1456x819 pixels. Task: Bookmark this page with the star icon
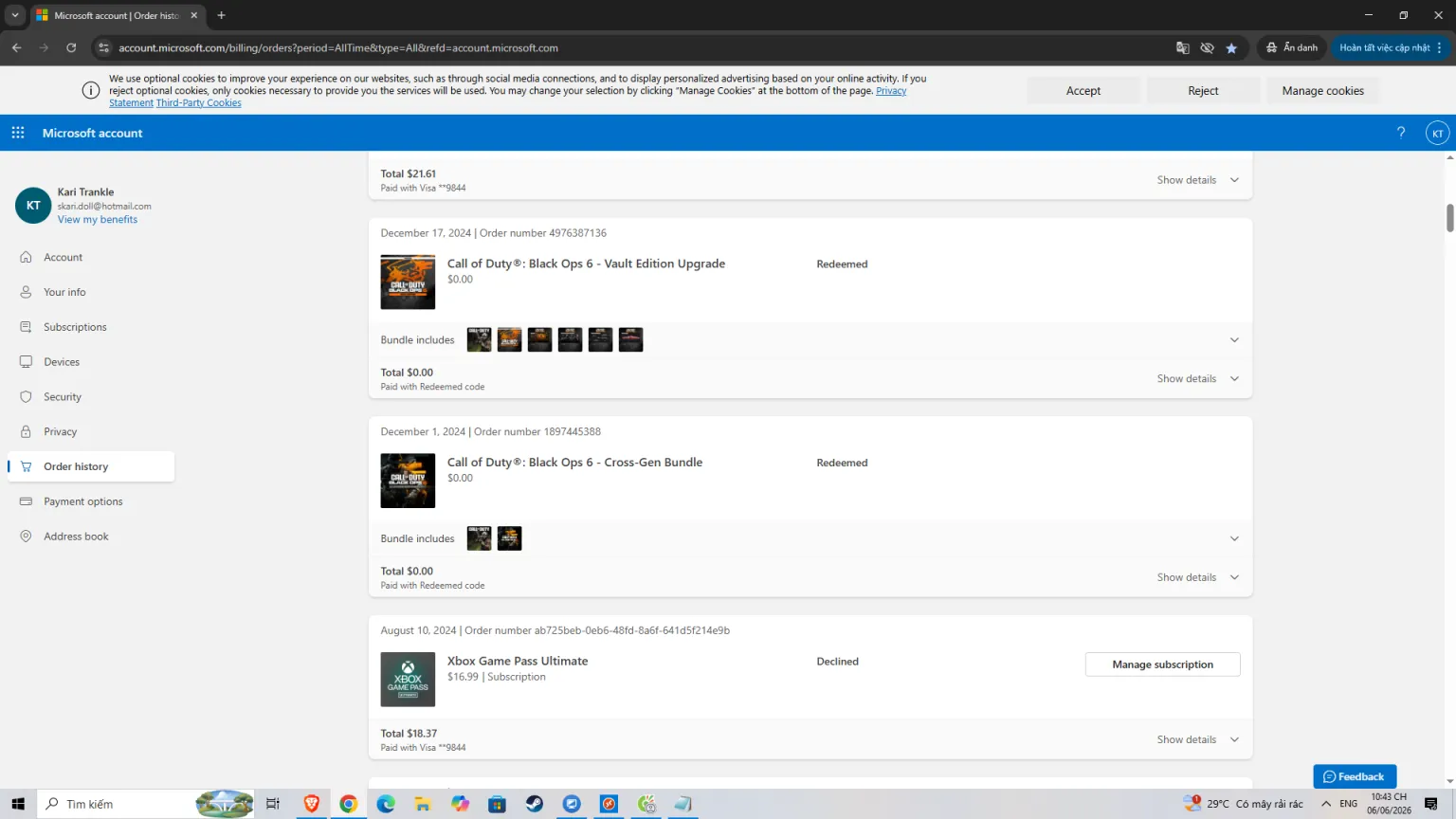(x=1231, y=47)
